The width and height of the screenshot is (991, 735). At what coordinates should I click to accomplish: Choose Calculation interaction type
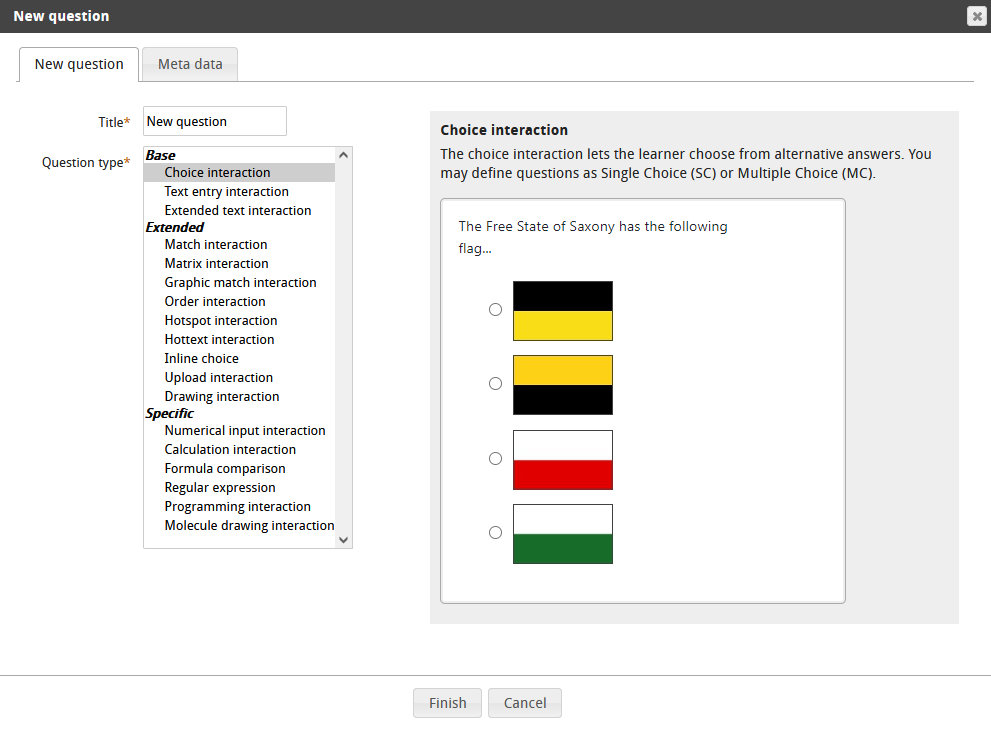[240, 449]
